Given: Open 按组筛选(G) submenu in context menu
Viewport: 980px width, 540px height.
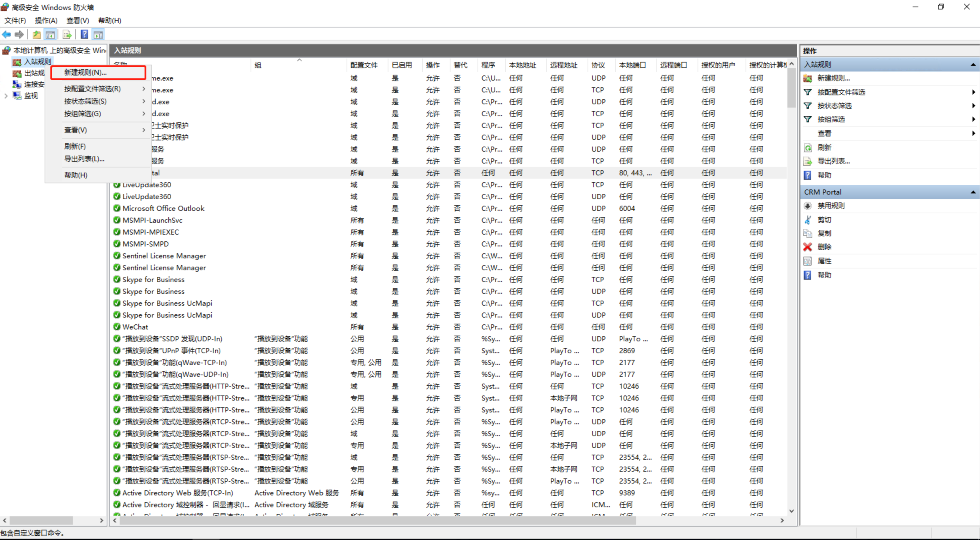Looking at the screenshot, I should point(100,114).
